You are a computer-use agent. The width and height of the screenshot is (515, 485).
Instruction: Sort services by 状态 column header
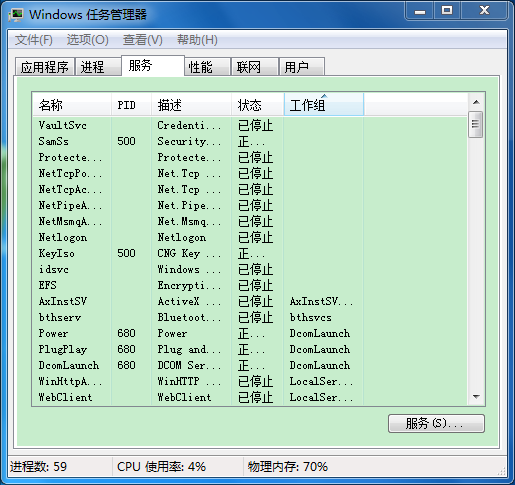tap(257, 105)
